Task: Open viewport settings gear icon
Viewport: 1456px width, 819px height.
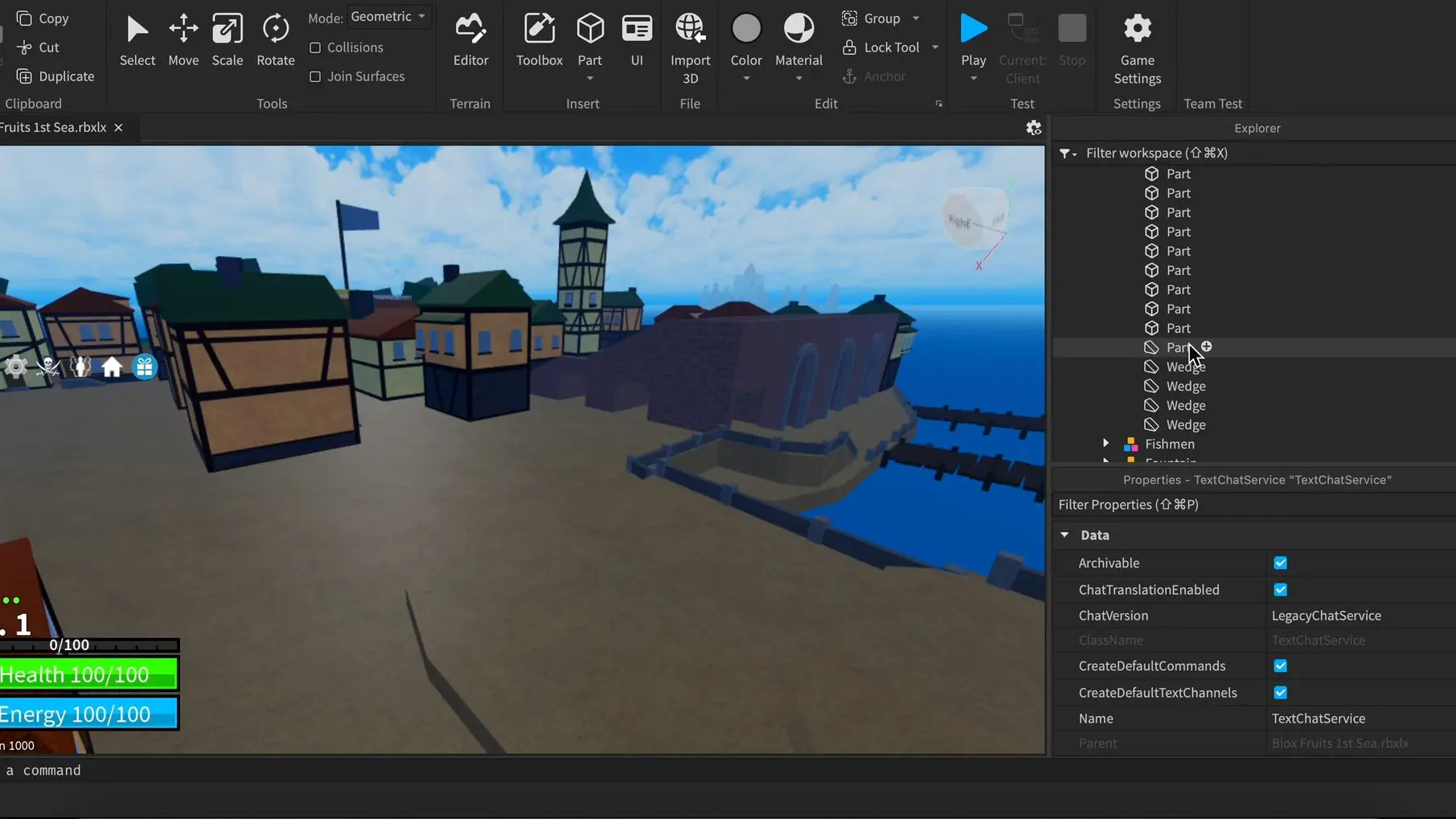Action: pyautogui.click(x=1034, y=128)
